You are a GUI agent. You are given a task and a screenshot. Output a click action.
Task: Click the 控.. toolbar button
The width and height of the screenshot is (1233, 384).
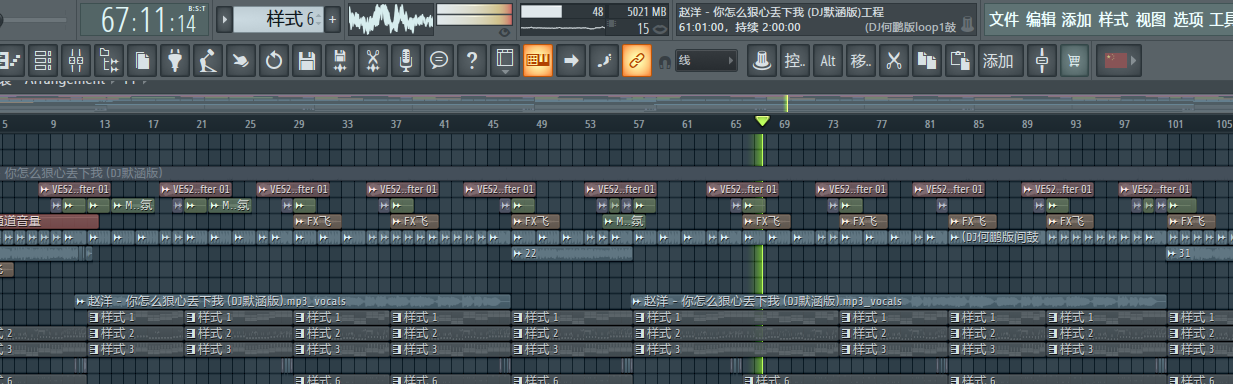[x=796, y=61]
